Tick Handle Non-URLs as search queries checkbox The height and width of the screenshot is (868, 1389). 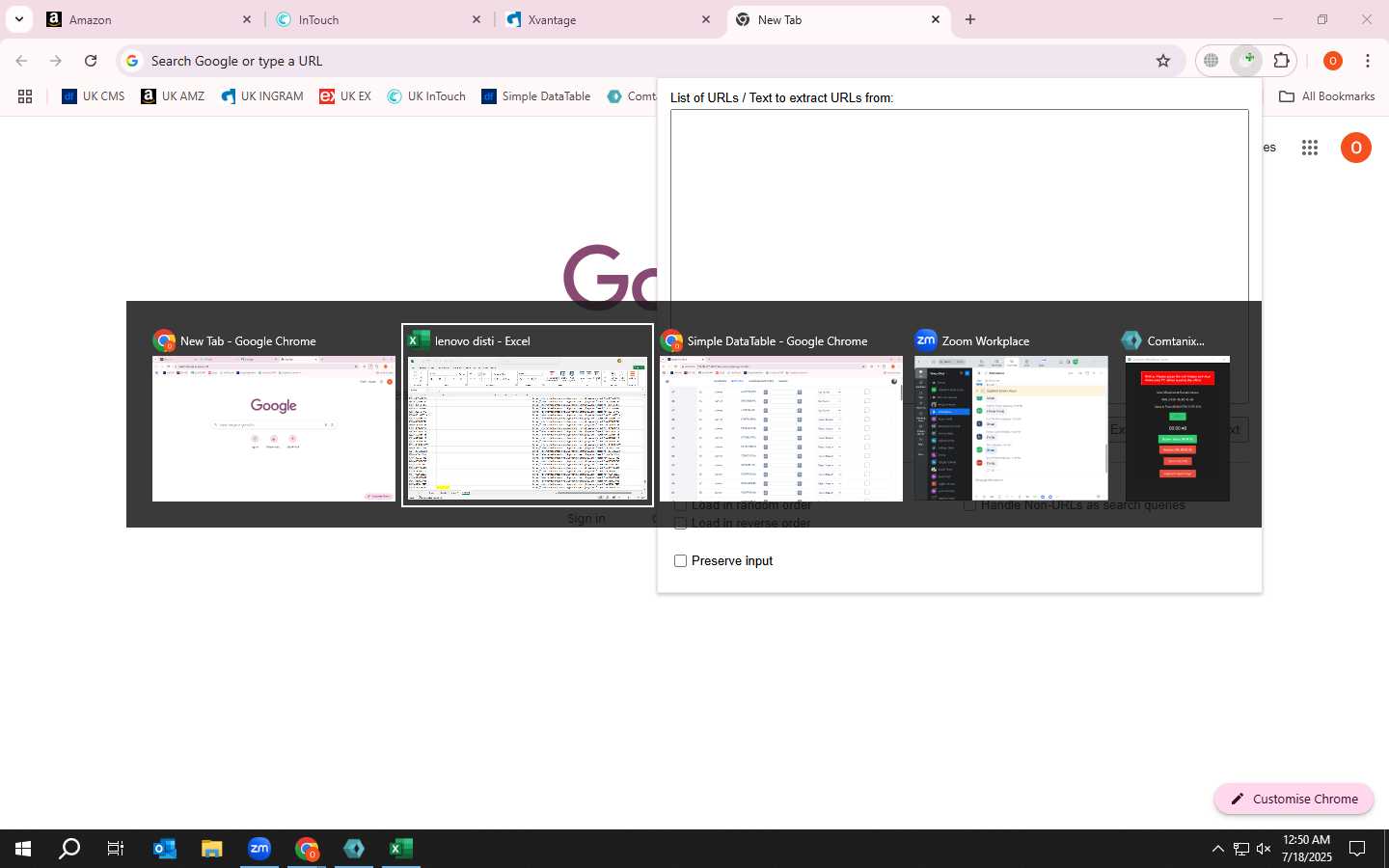969,504
